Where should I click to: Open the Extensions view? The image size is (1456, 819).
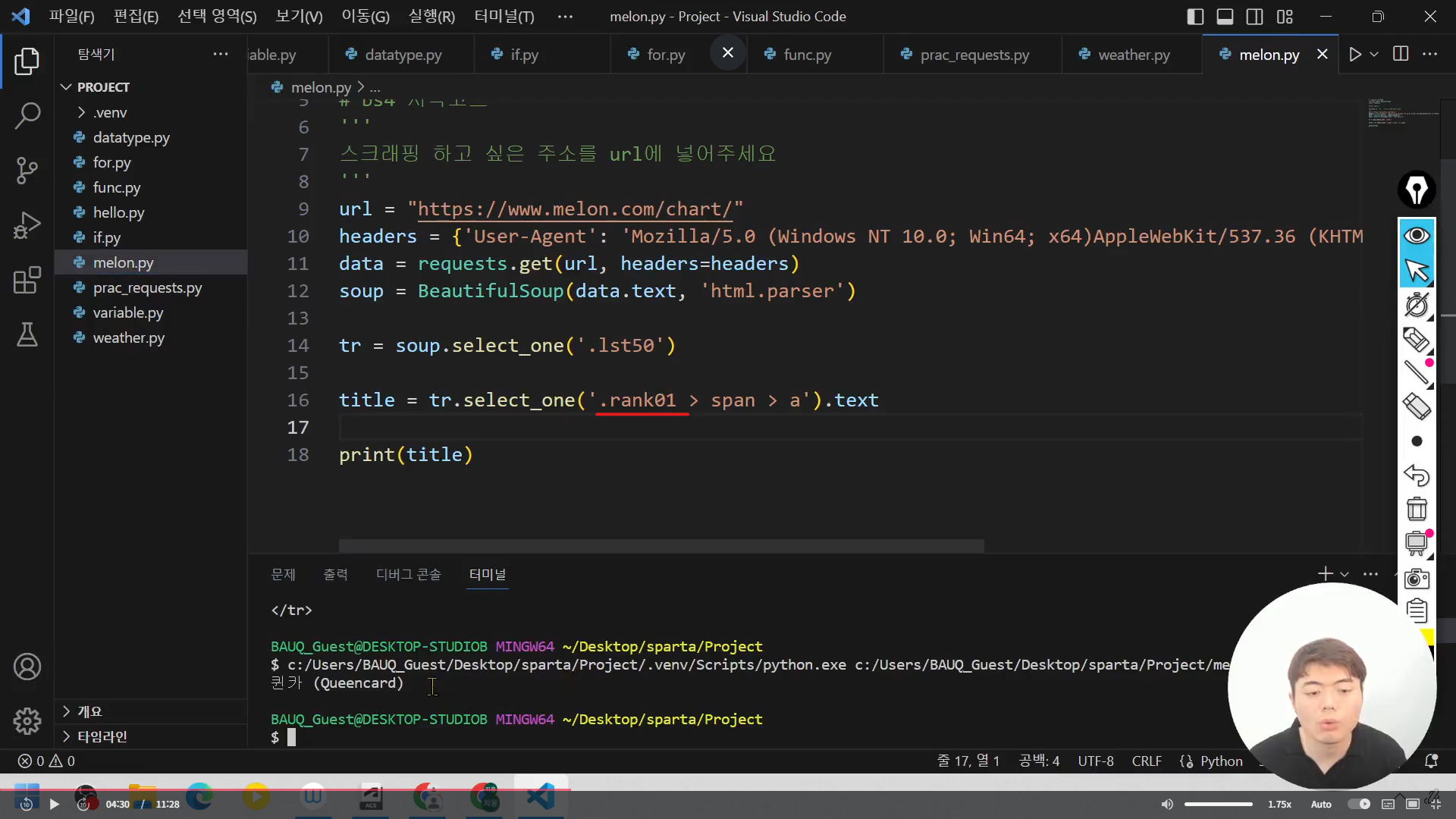click(x=27, y=280)
